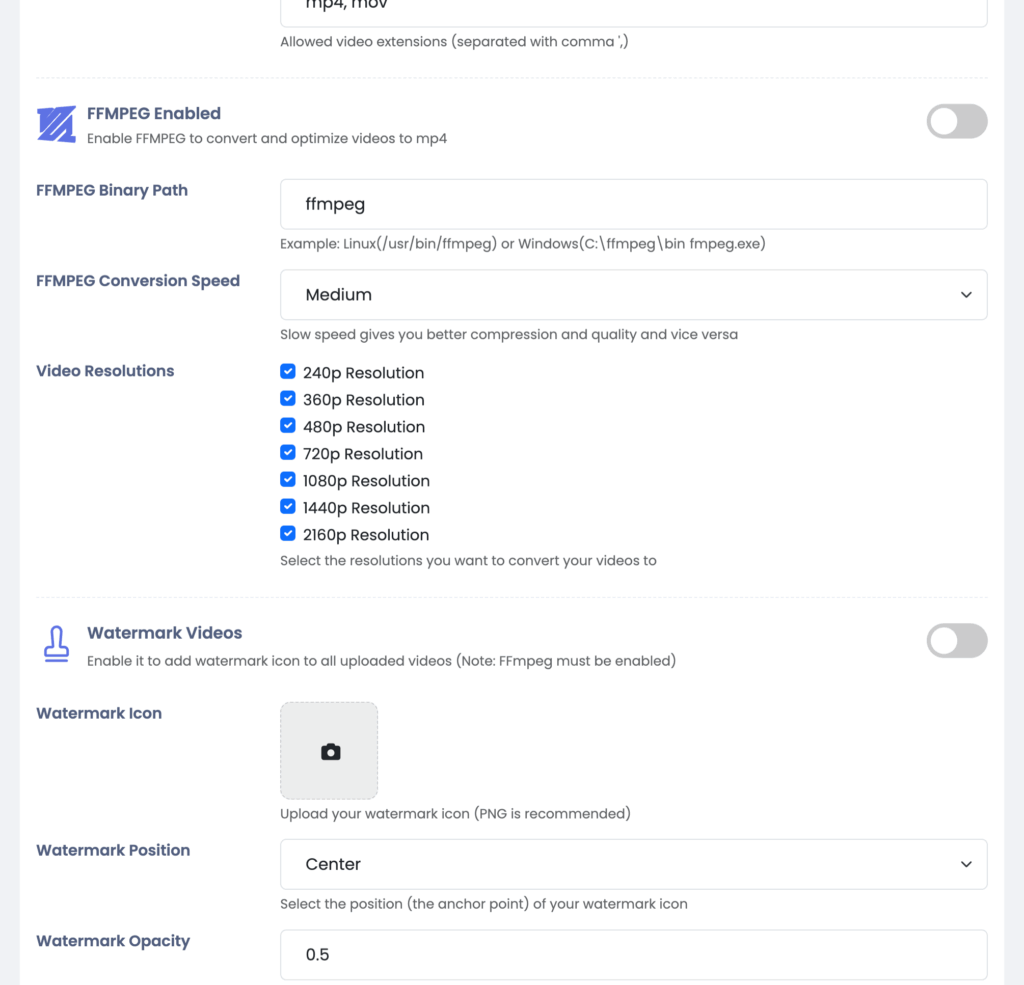Click the 1080p Resolution label text
The width and height of the screenshot is (1024, 985).
point(366,481)
